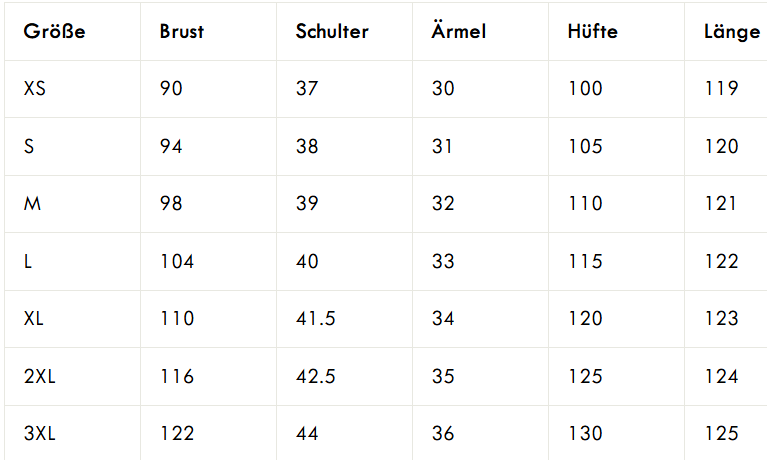
Task: Select the S size row label
Action: click(x=29, y=146)
